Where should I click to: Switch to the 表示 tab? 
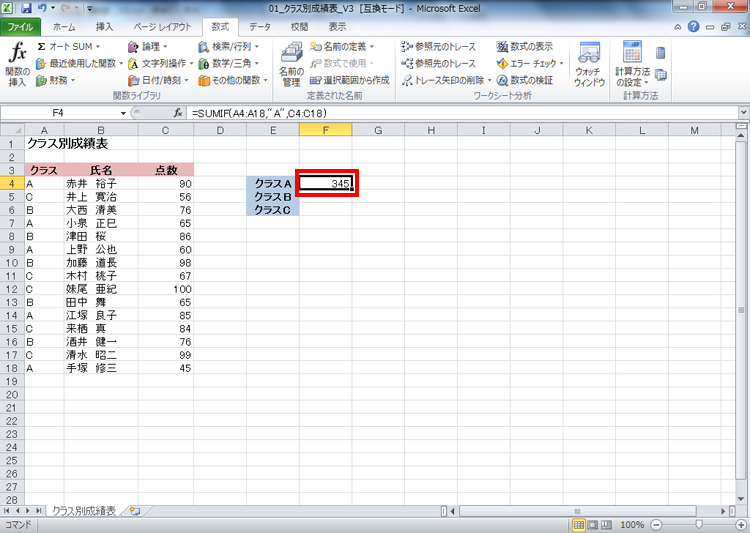pyautogui.click(x=337, y=27)
